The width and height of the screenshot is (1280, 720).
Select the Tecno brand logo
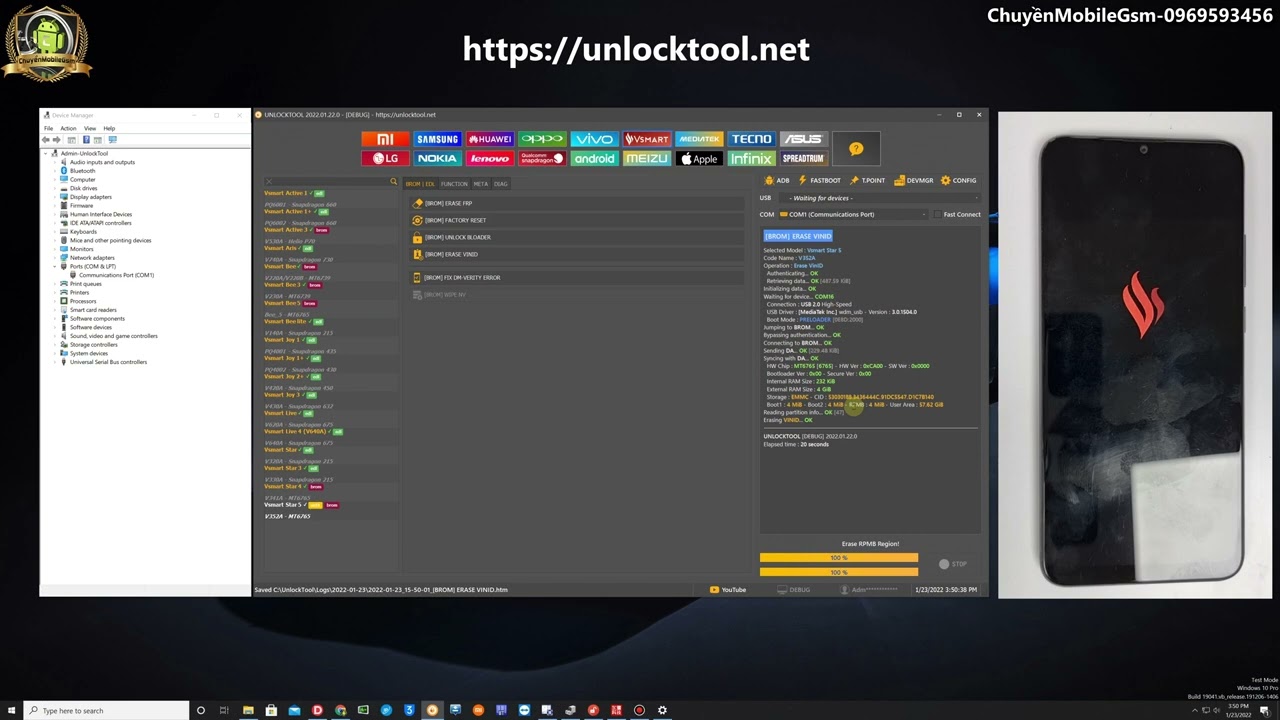(751, 139)
